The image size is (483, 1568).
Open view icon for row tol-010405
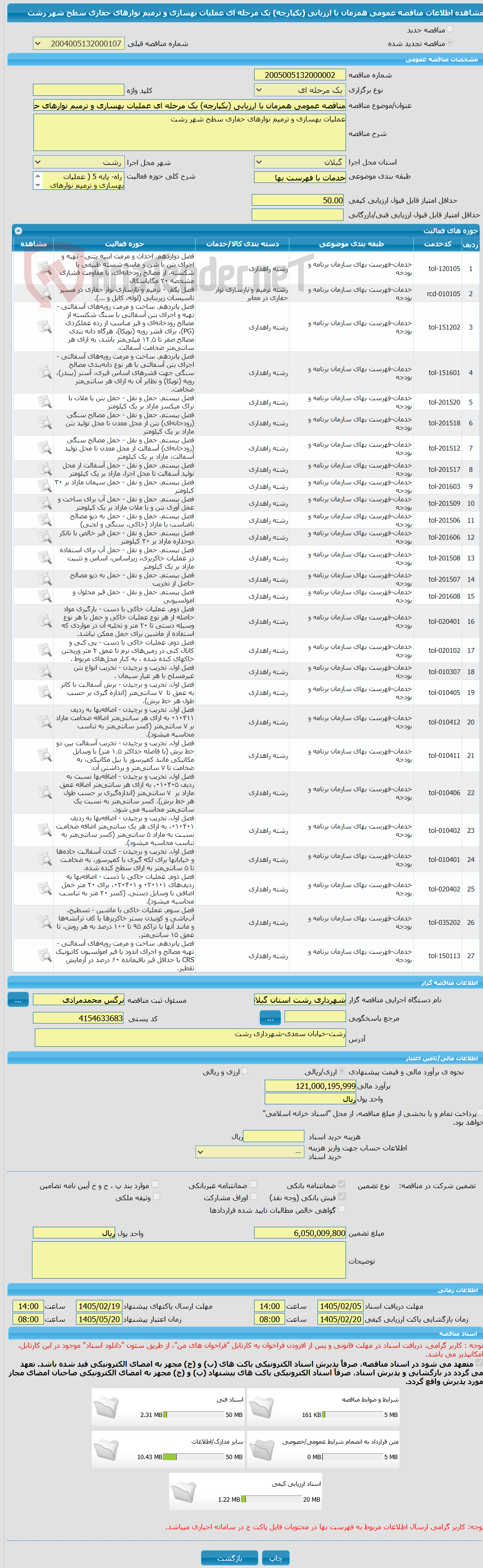pyautogui.click(x=44, y=693)
